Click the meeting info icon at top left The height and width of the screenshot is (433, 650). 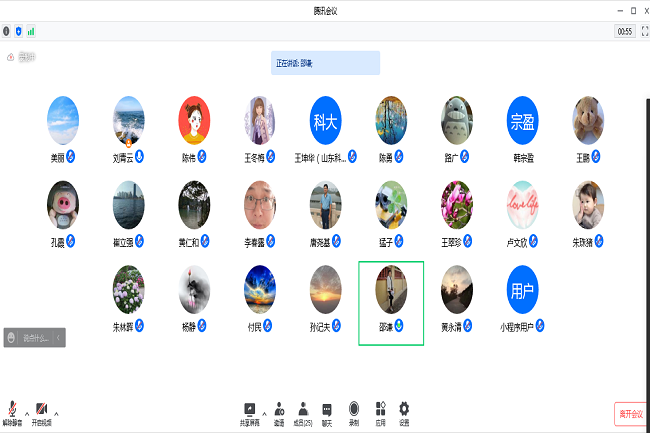tap(7, 31)
